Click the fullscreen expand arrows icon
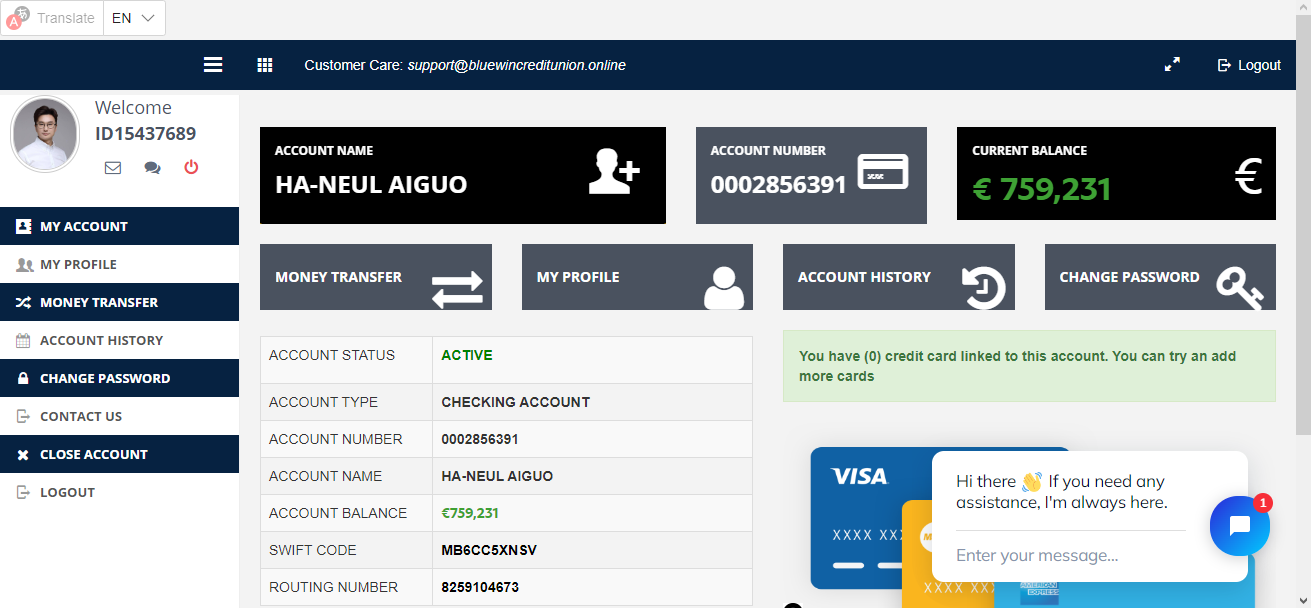 pyautogui.click(x=1172, y=65)
